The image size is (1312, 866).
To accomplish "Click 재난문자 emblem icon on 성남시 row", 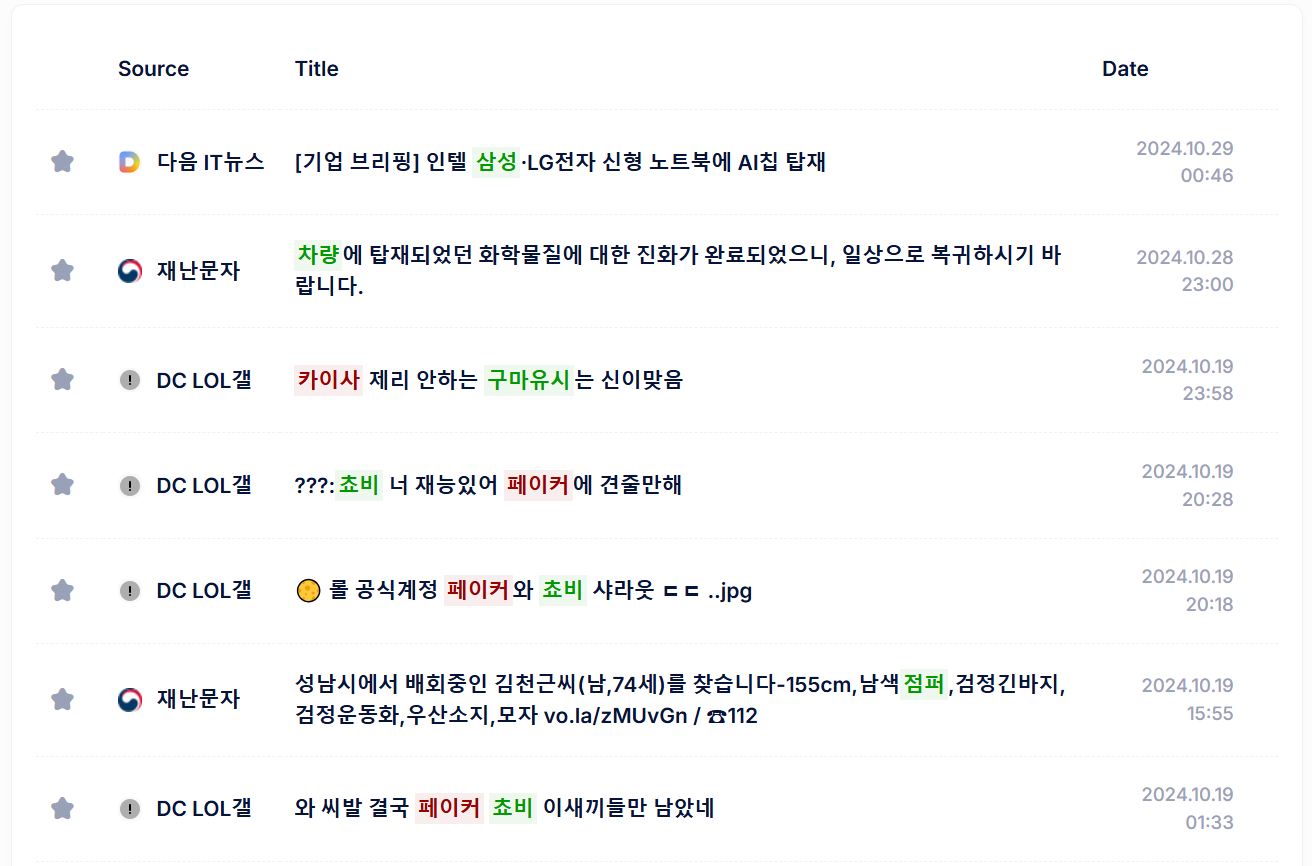I will tap(129, 699).
